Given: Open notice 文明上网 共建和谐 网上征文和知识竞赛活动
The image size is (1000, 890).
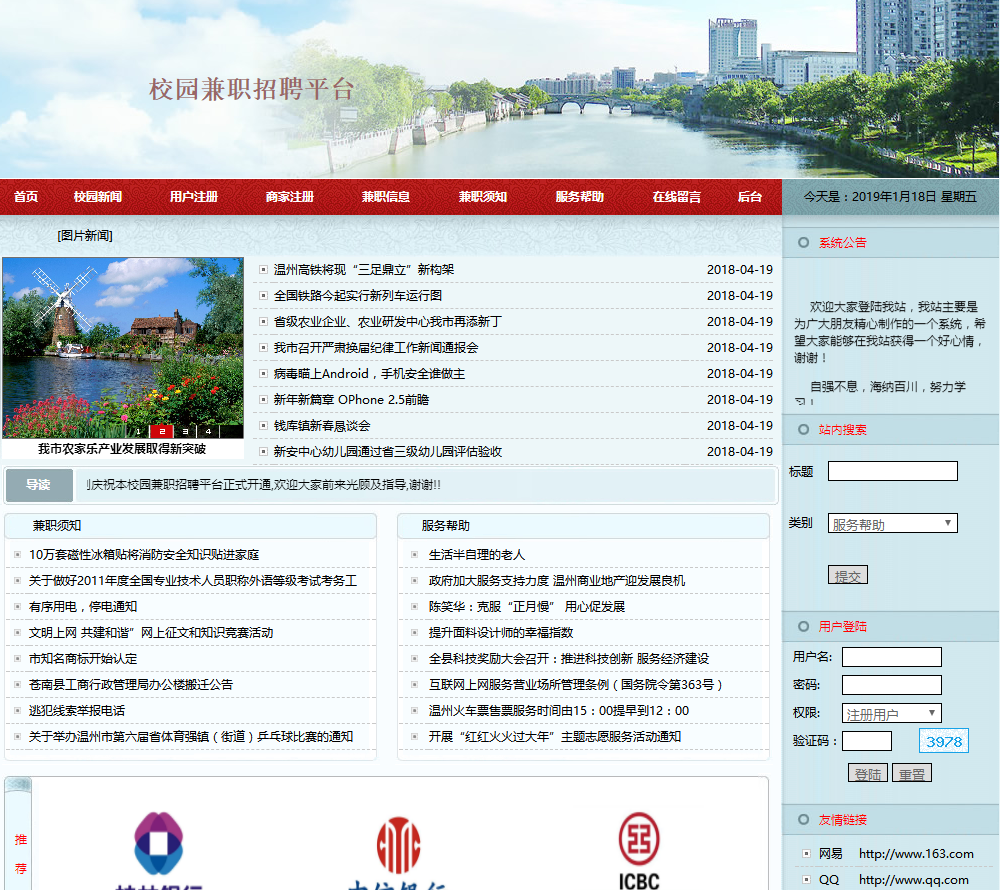Looking at the screenshot, I should pos(151,632).
